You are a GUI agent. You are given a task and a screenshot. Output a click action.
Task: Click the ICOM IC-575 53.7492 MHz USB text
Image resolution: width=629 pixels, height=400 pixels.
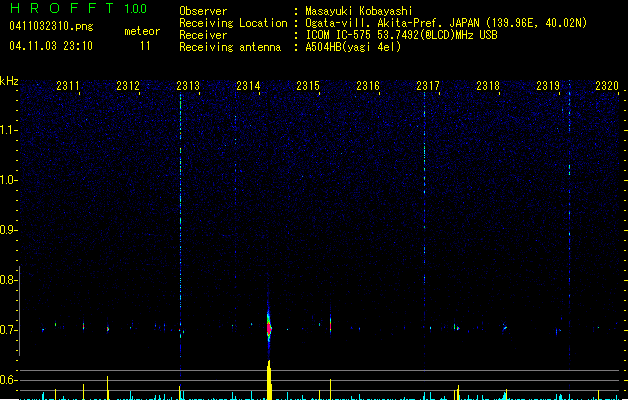tap(402, 35)
